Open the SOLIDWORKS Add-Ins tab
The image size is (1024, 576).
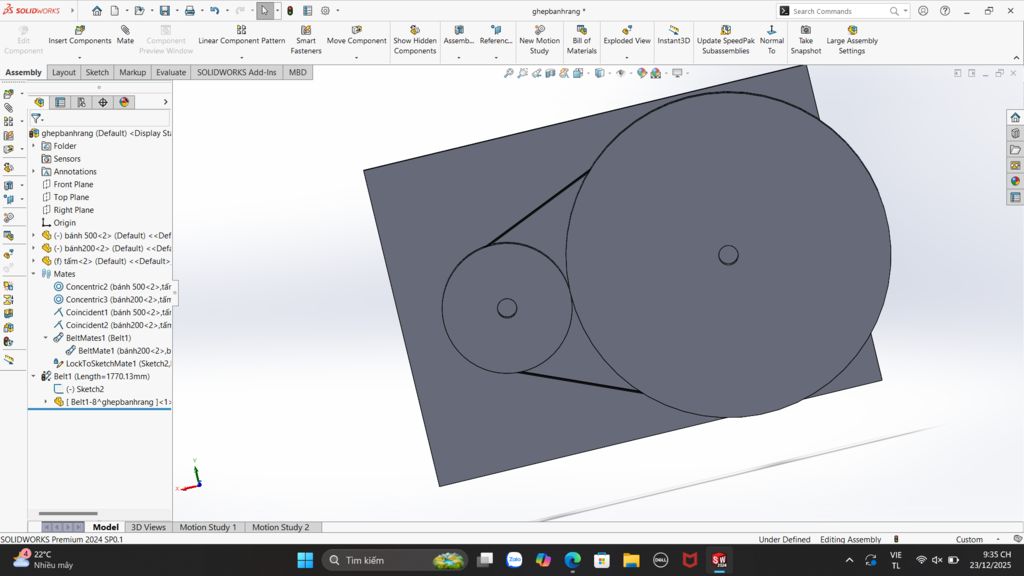point(236,72)
